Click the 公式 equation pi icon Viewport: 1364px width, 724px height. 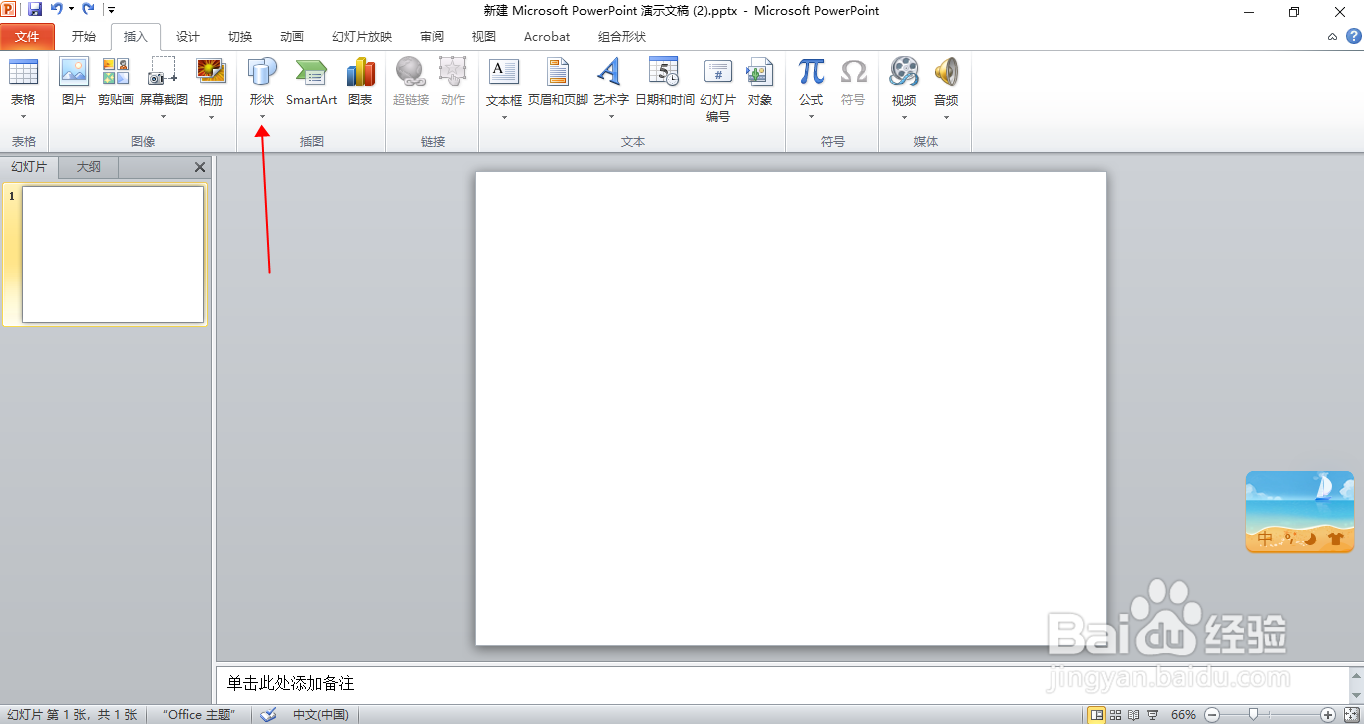tap(811, 72)
